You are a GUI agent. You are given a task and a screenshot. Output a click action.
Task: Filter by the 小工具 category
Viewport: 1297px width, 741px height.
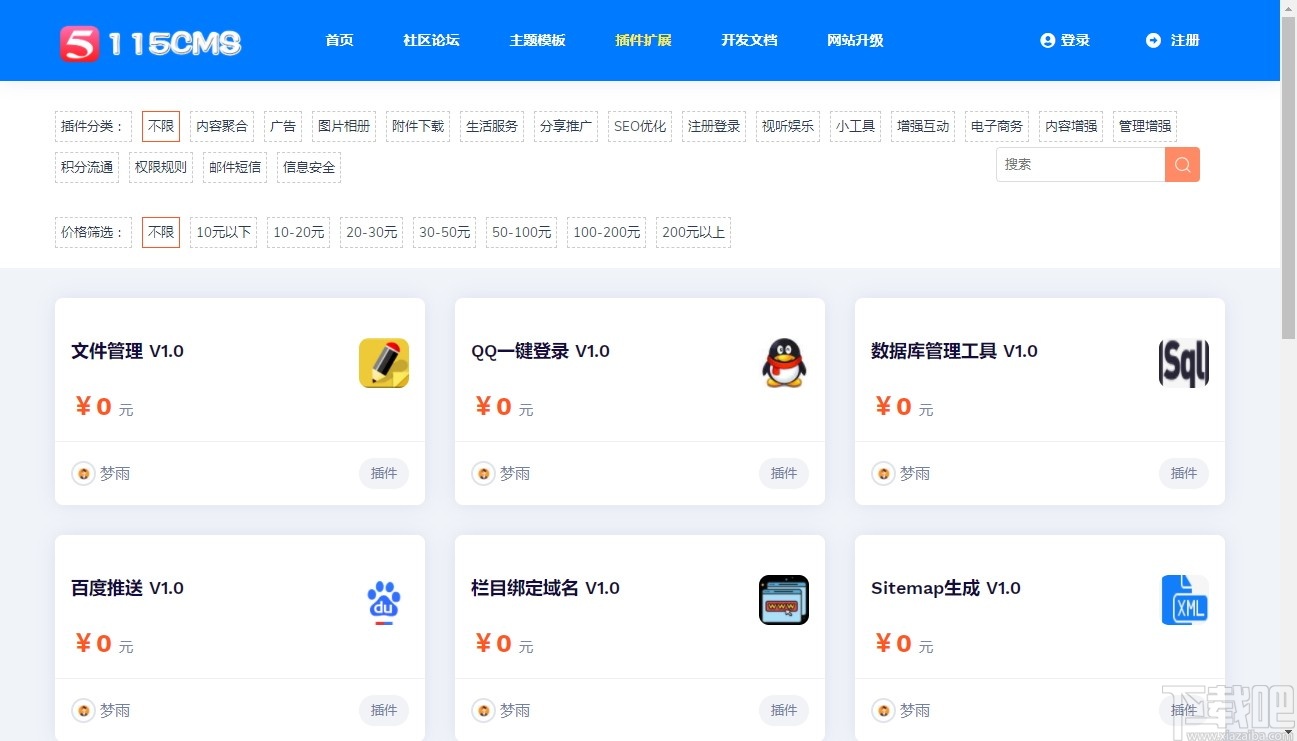(856, 126)
